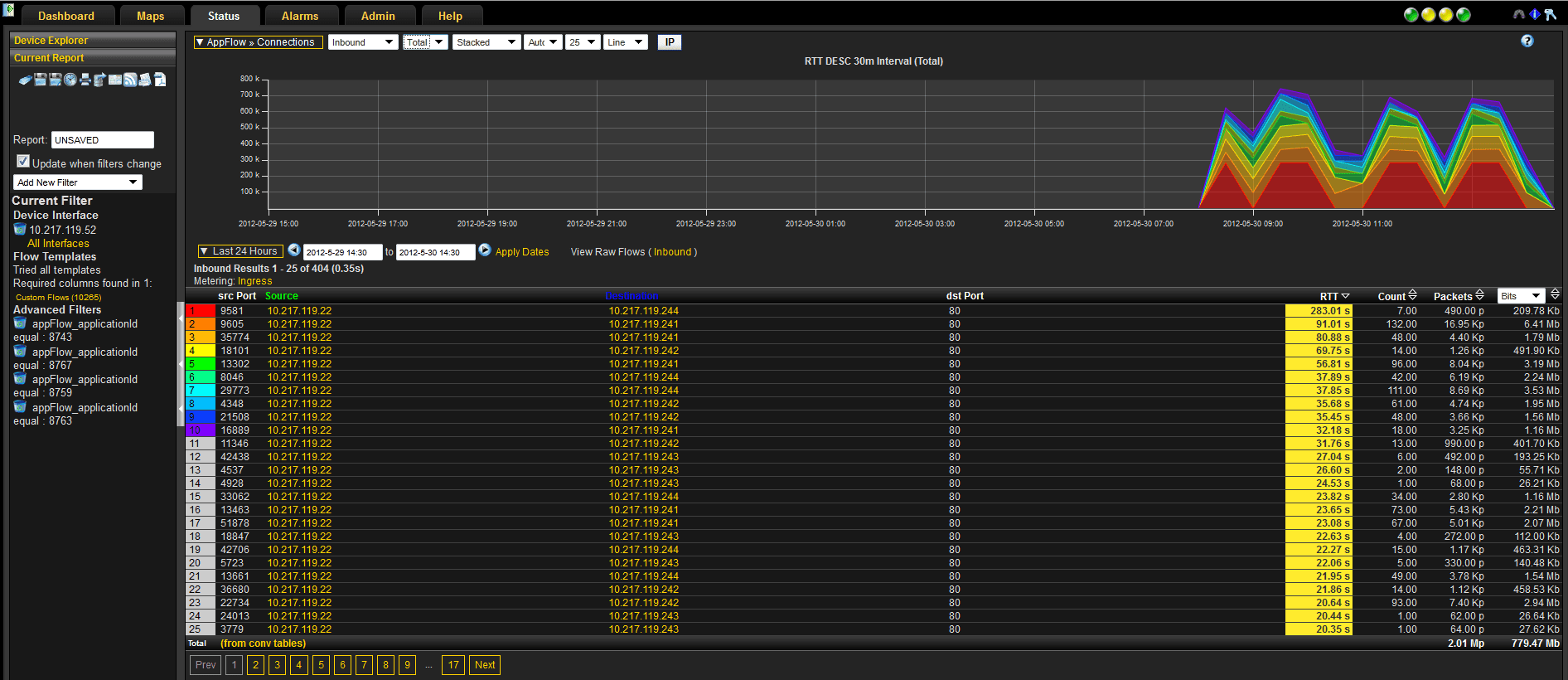The height and width of the screenshot is (680, 1568).
Task: Click Custom Flows (10265) link
Action: click(x=58, y=298)
